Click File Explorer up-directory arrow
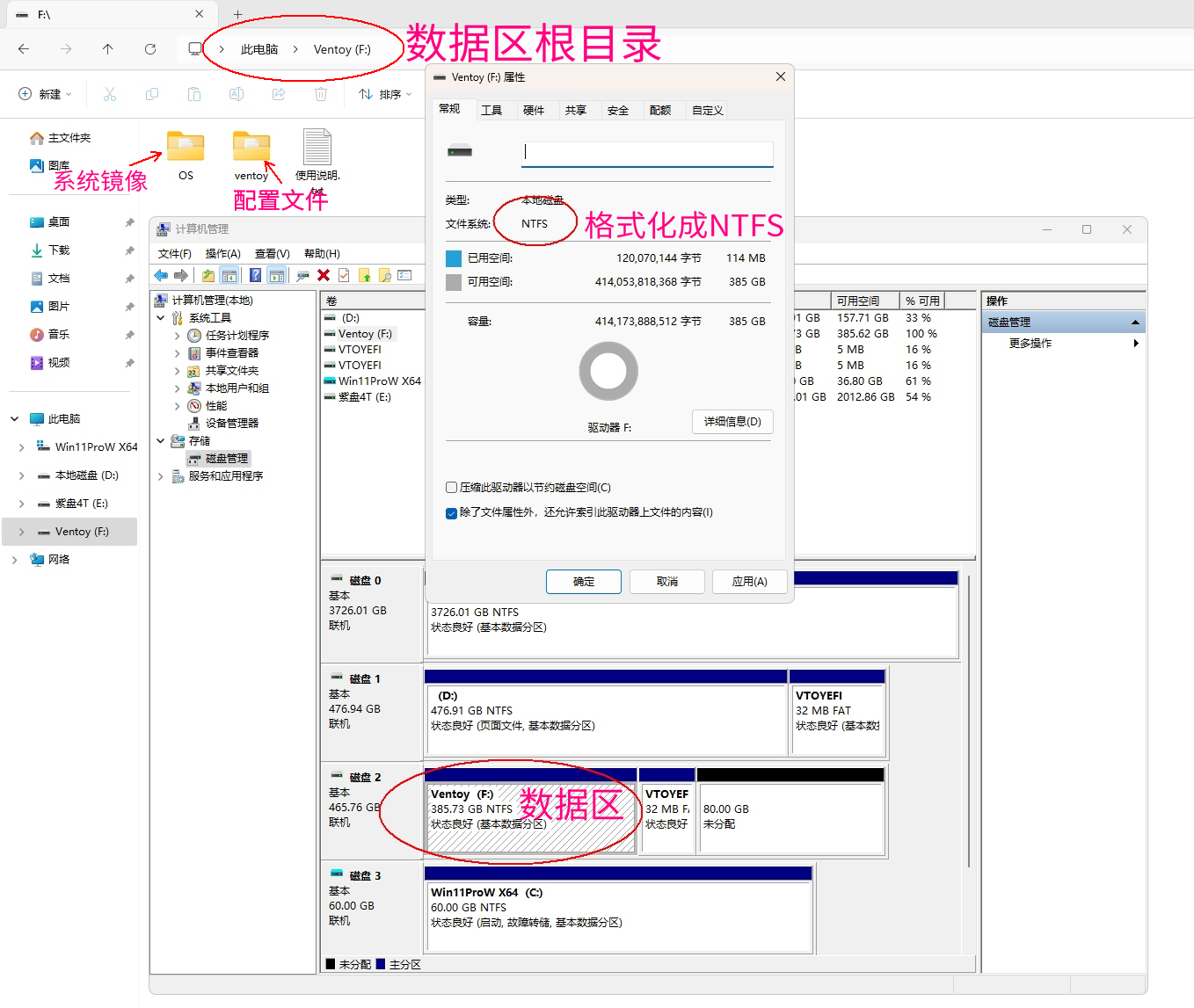This screenshot has width=1194, height=1008. click(108, 49)
